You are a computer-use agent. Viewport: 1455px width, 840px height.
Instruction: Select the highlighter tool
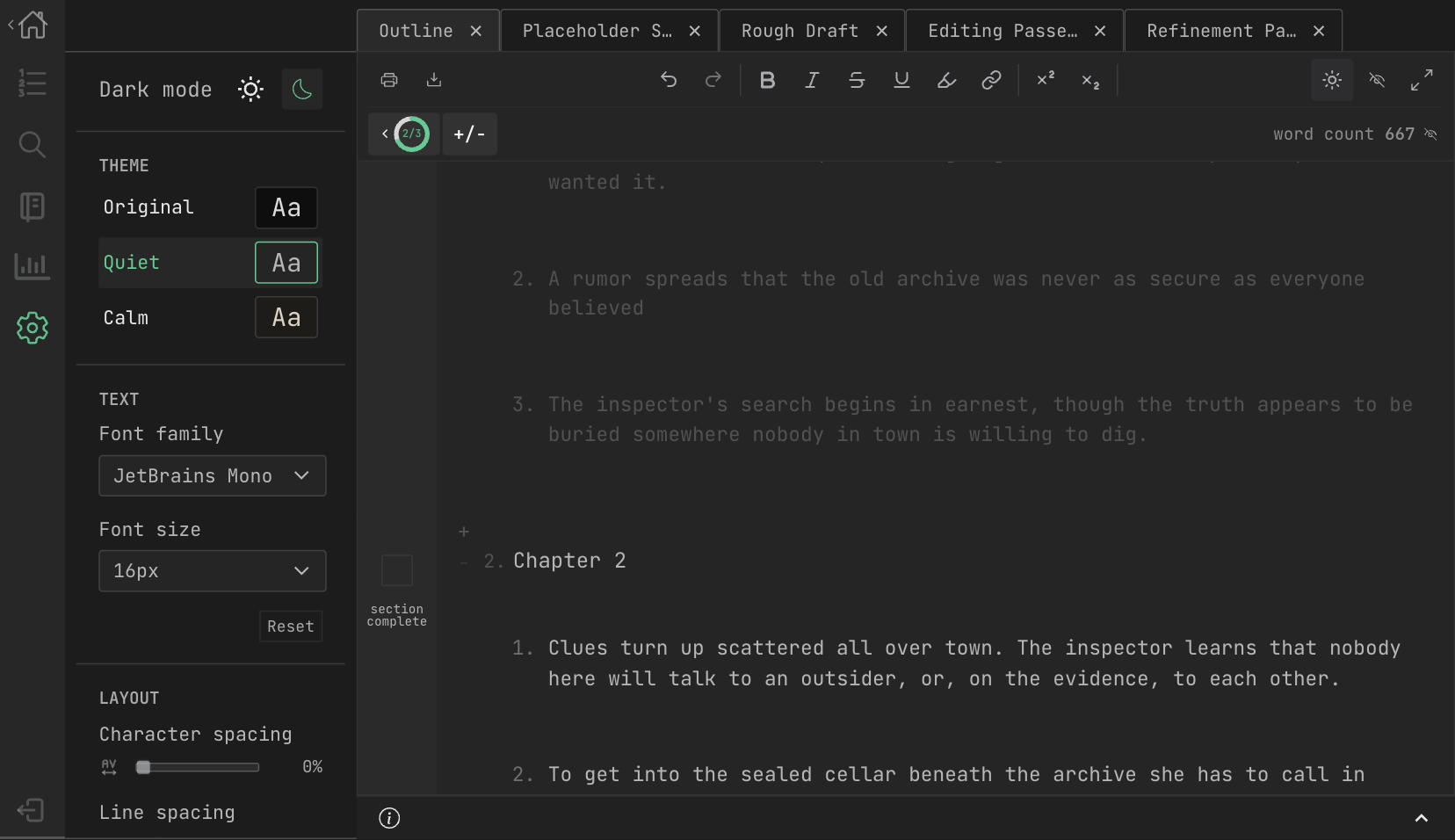click(x=946, y=80)
